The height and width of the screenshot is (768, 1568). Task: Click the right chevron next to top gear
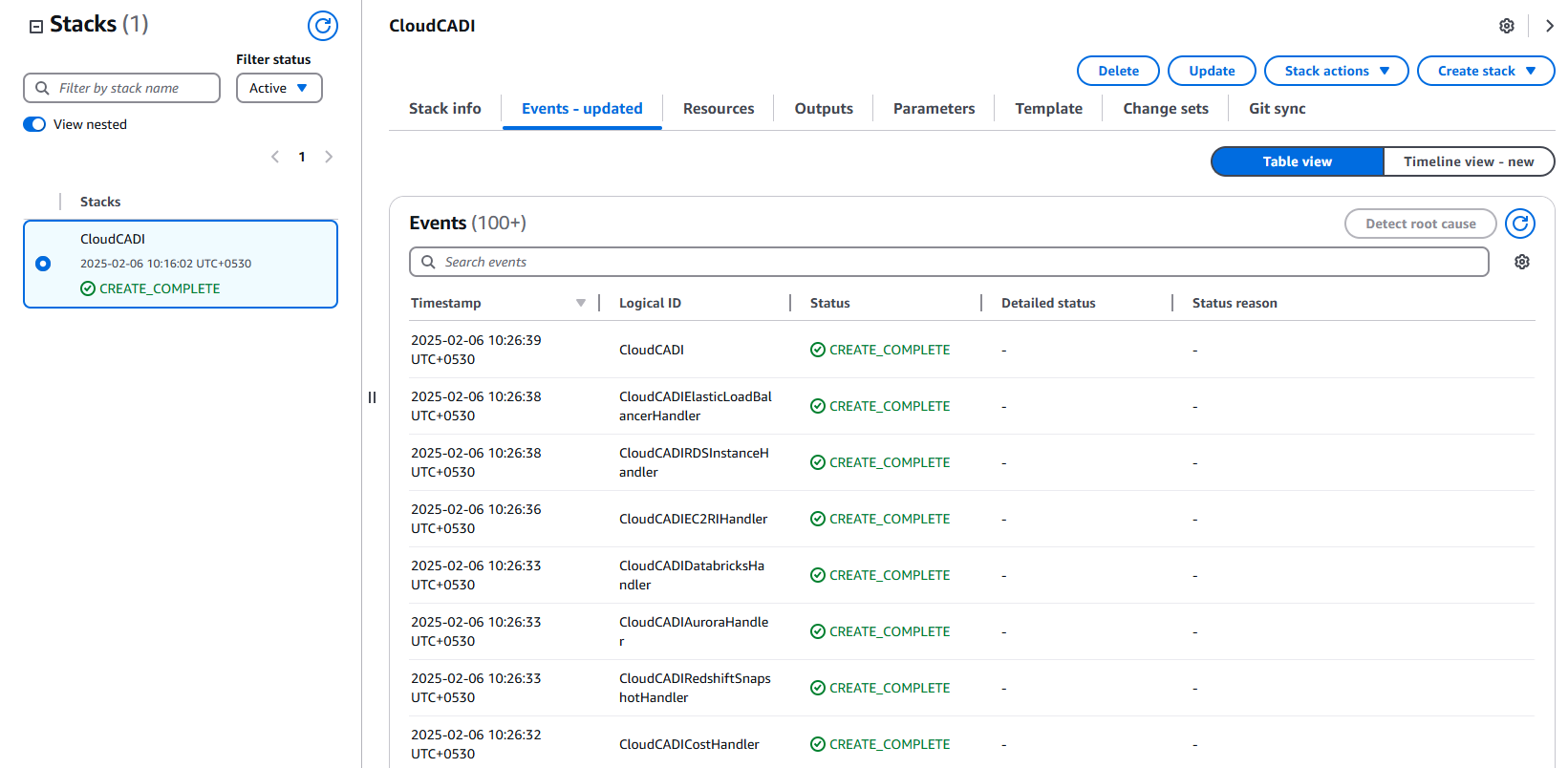click(x=1549, y=26)
